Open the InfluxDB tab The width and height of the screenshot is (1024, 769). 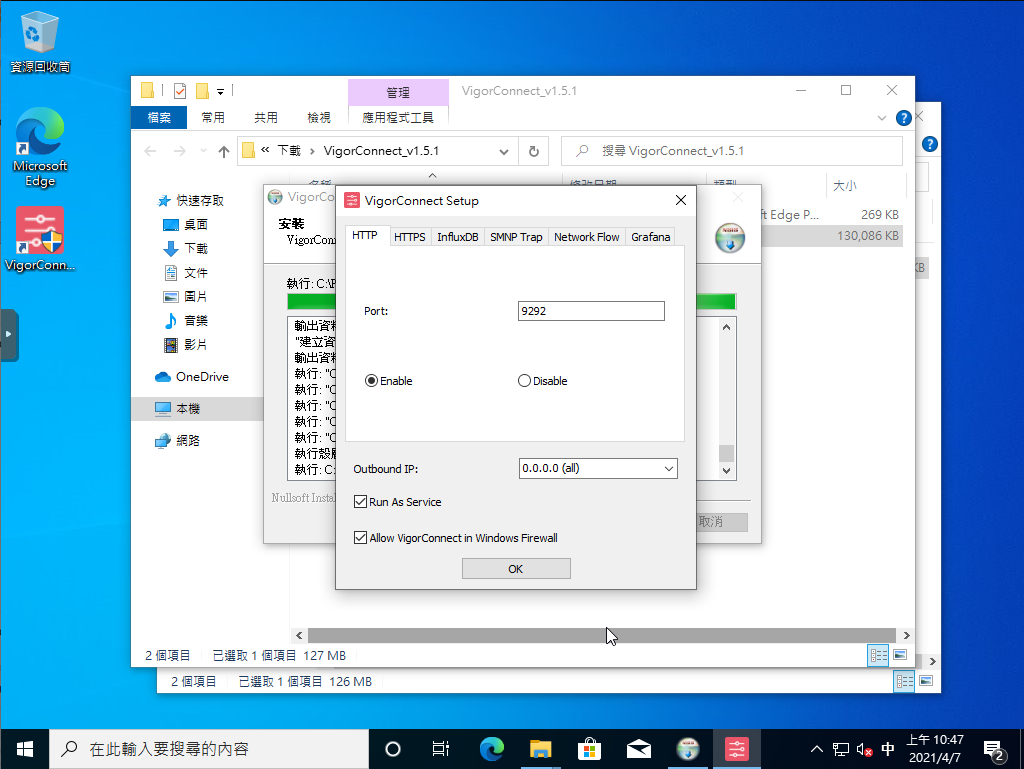click(457, 237)
